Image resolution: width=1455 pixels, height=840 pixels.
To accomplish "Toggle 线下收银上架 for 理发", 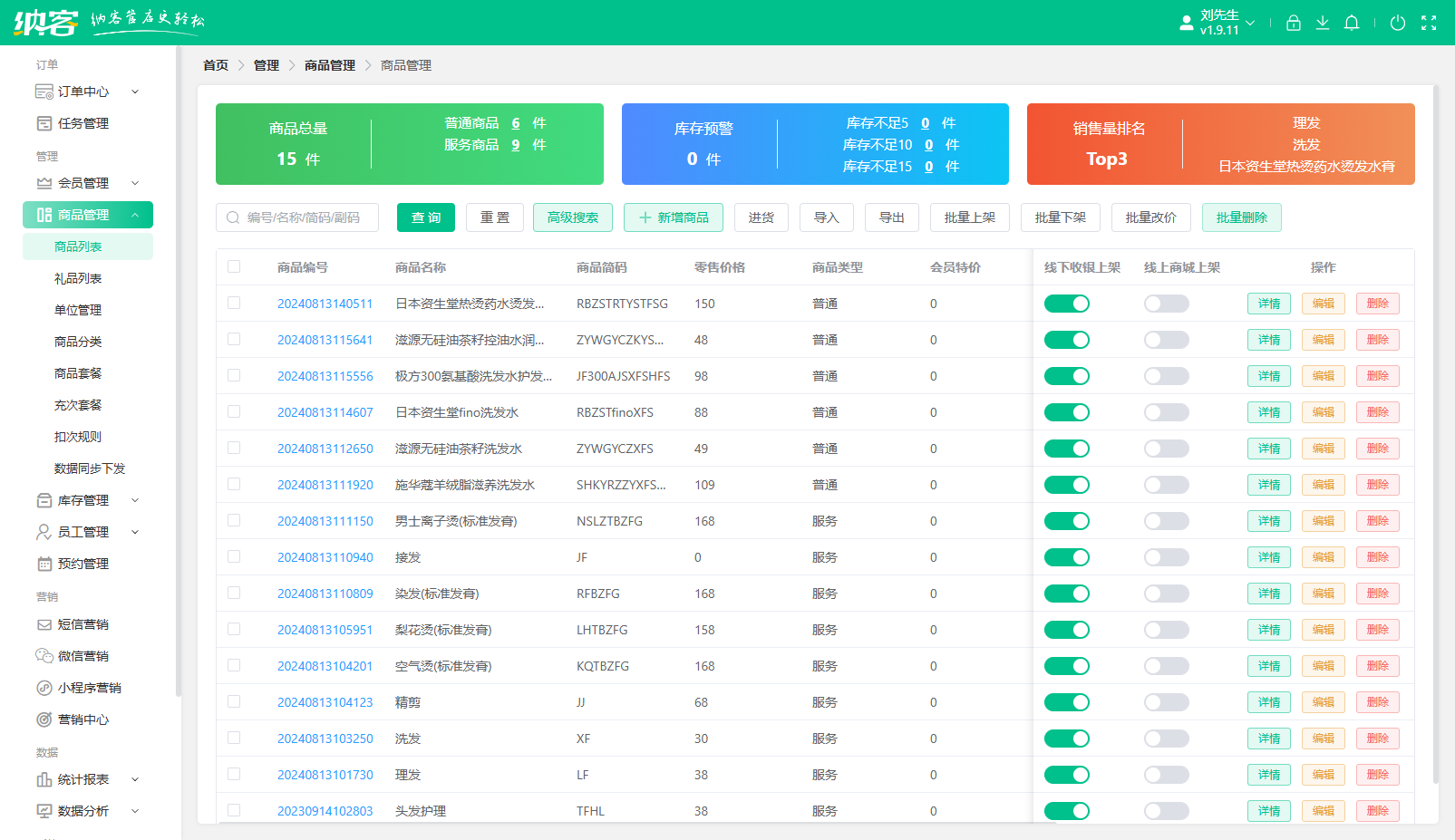I will (1067, 775).
